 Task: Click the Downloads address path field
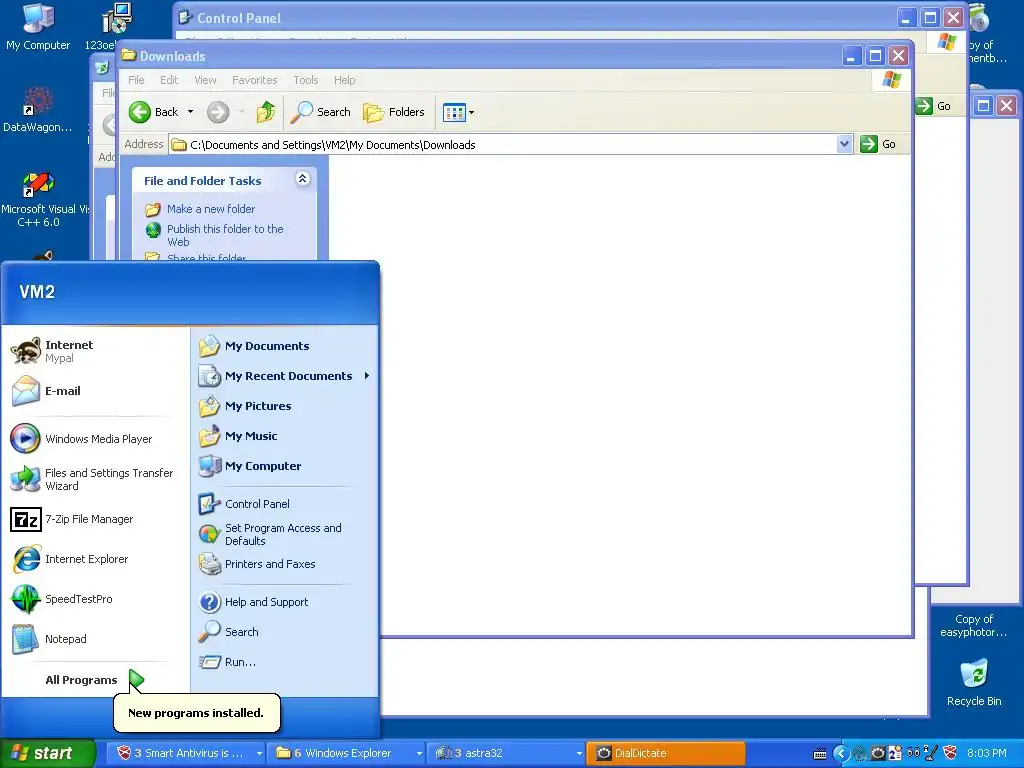point(503,144)
